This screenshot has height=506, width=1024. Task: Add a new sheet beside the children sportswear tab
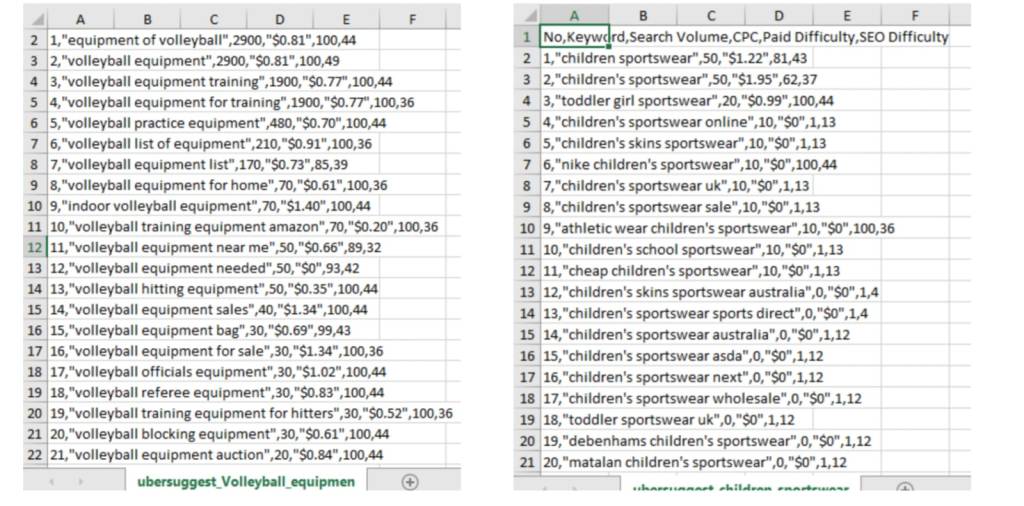coord(905,489)
